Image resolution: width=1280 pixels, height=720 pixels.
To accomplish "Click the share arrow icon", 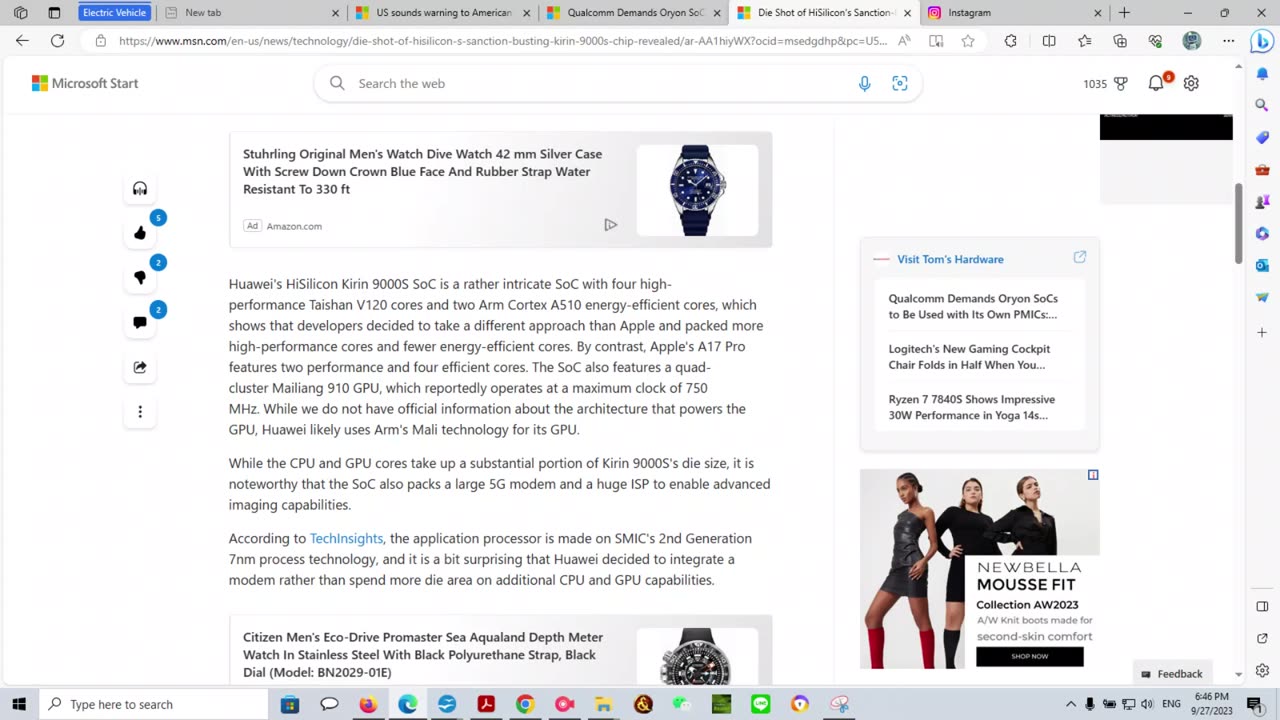I will (x=140, y=367).
